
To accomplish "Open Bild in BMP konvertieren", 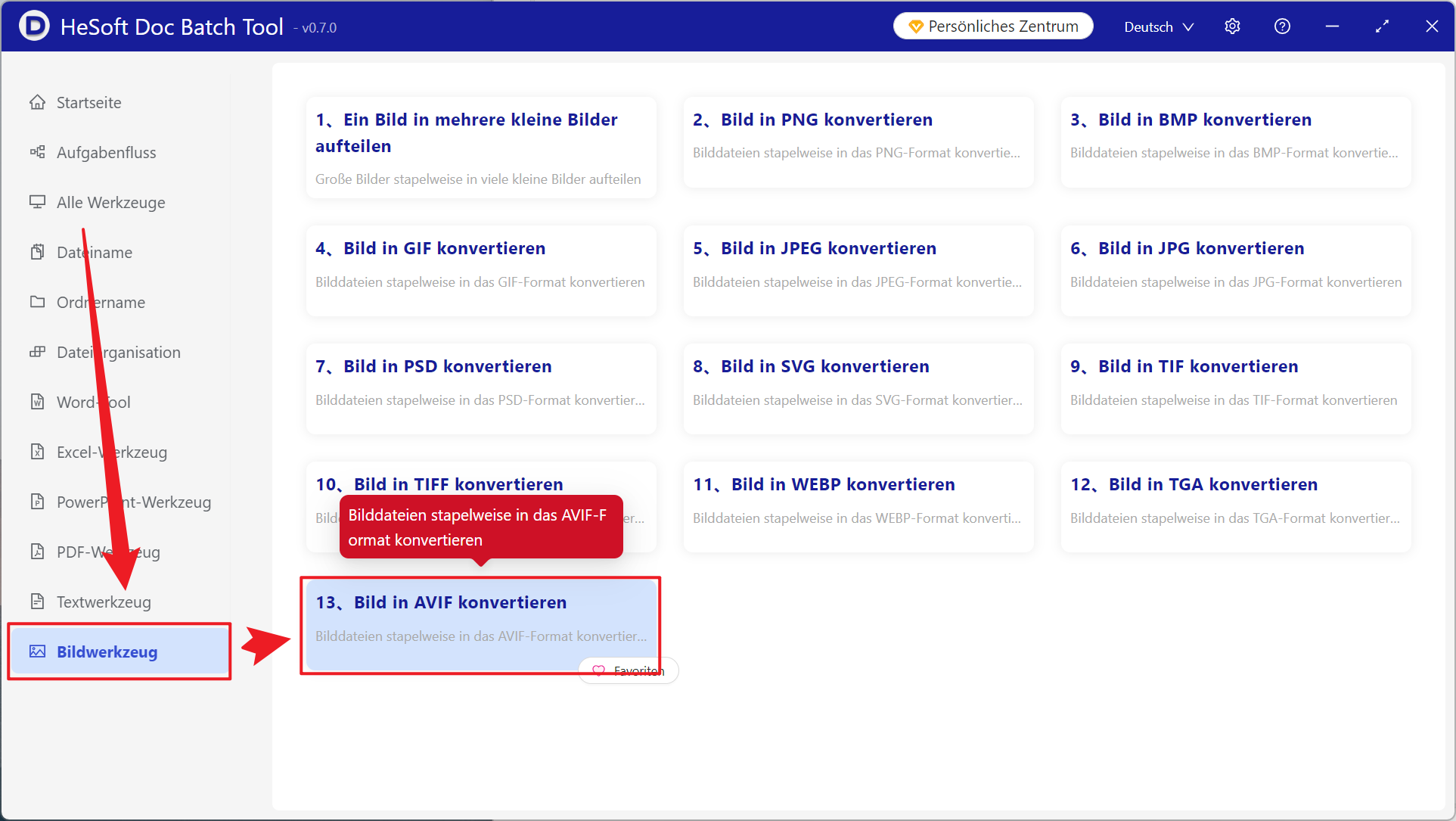I will click(1236, 141).
